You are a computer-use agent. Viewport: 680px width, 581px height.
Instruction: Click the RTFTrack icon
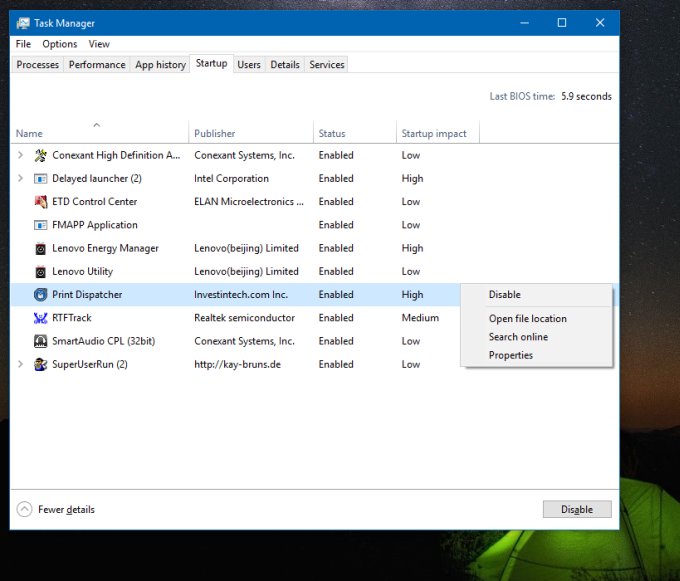point(41,318)
